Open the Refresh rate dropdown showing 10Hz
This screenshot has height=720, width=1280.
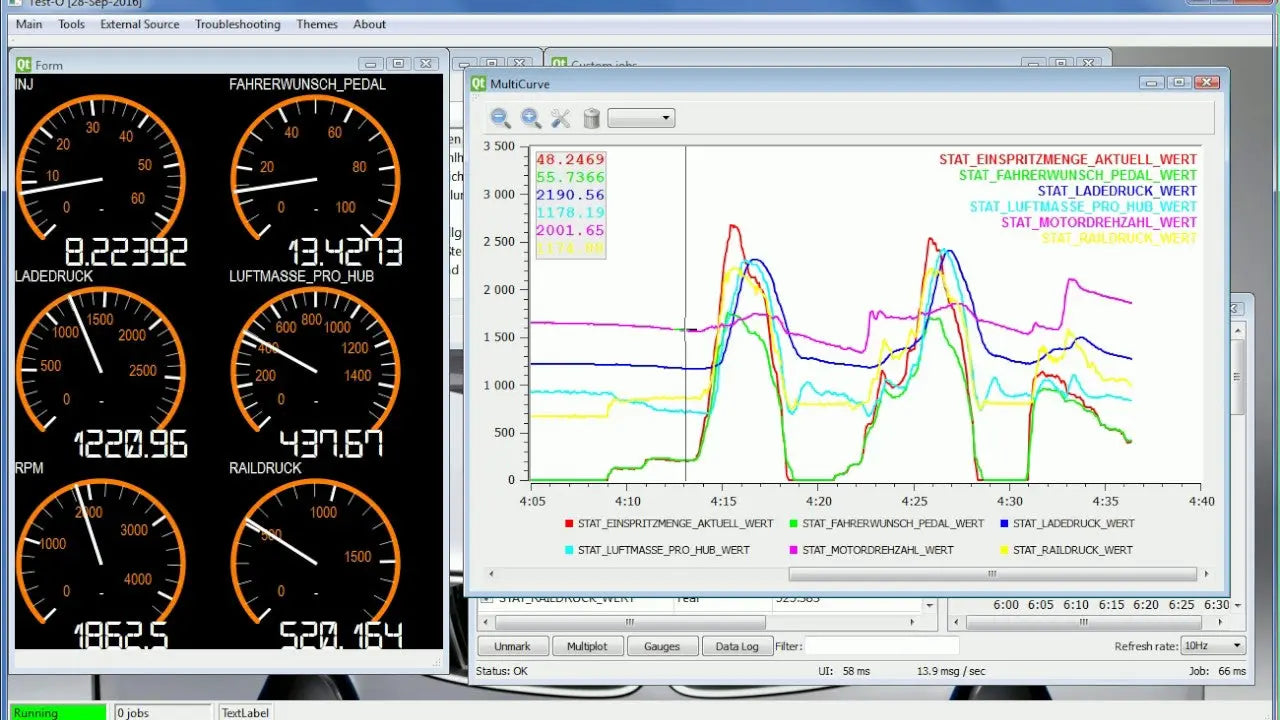coord(1211,645)
